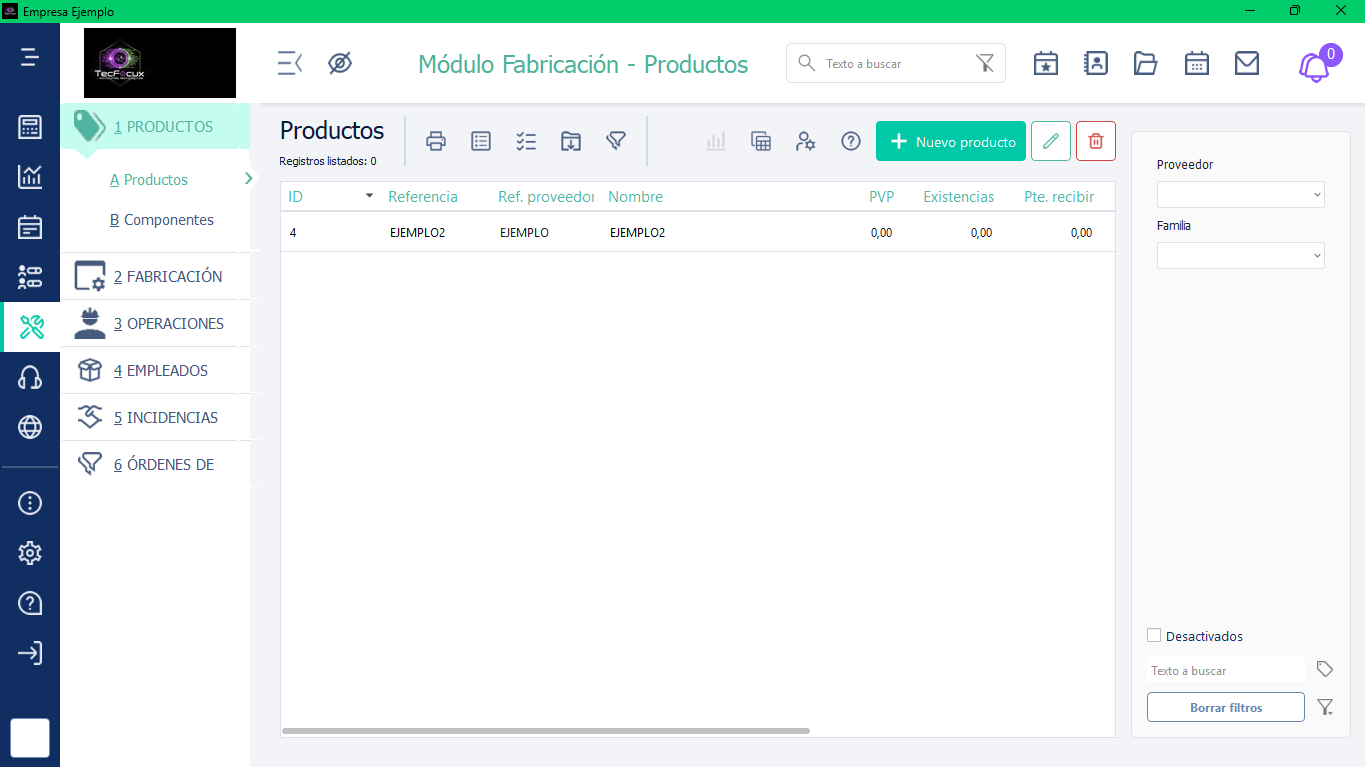The image size is (1365, 767).
Task: Click the horizontal scrollbar under the table
Action: [x=545, y=731]
